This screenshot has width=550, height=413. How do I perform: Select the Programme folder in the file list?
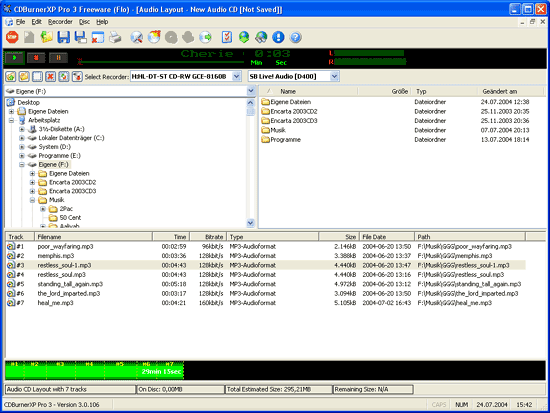coord(286,140)
